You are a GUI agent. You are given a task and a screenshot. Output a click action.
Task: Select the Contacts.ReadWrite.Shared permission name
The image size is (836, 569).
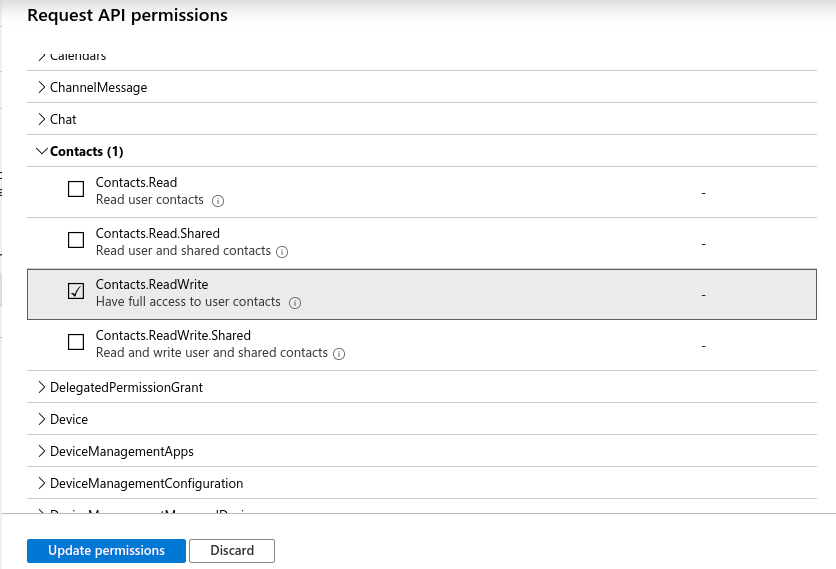click(173, 335)
